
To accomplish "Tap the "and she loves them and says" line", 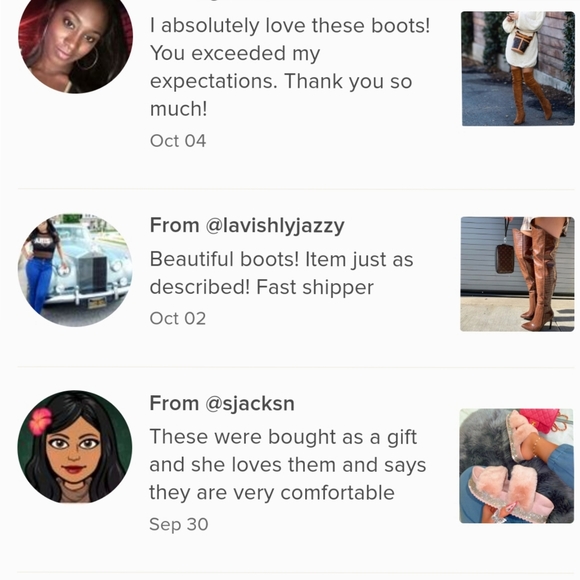I will tap(288, 465).
